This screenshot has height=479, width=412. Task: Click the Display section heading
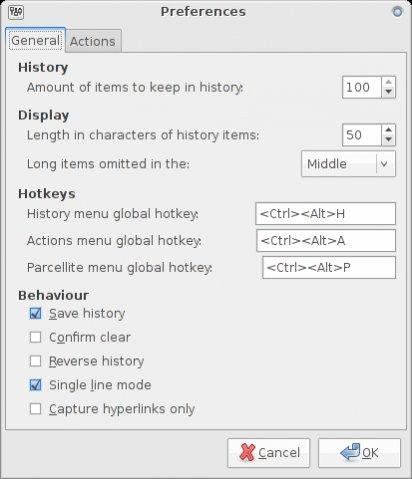pyautogui.click(x=44, y=115)
